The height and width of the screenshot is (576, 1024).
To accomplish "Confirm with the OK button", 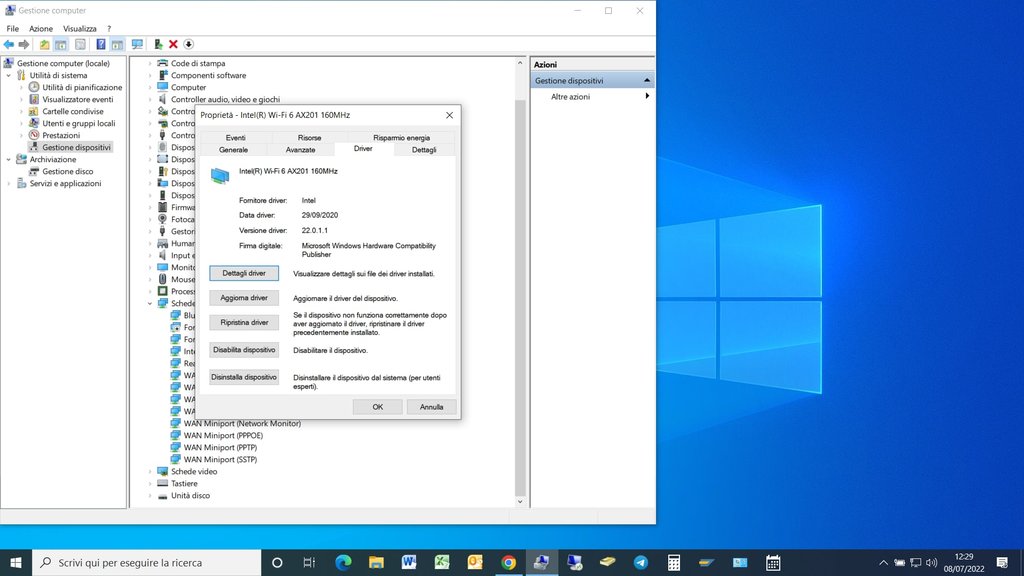I will [x=377, y=407].
